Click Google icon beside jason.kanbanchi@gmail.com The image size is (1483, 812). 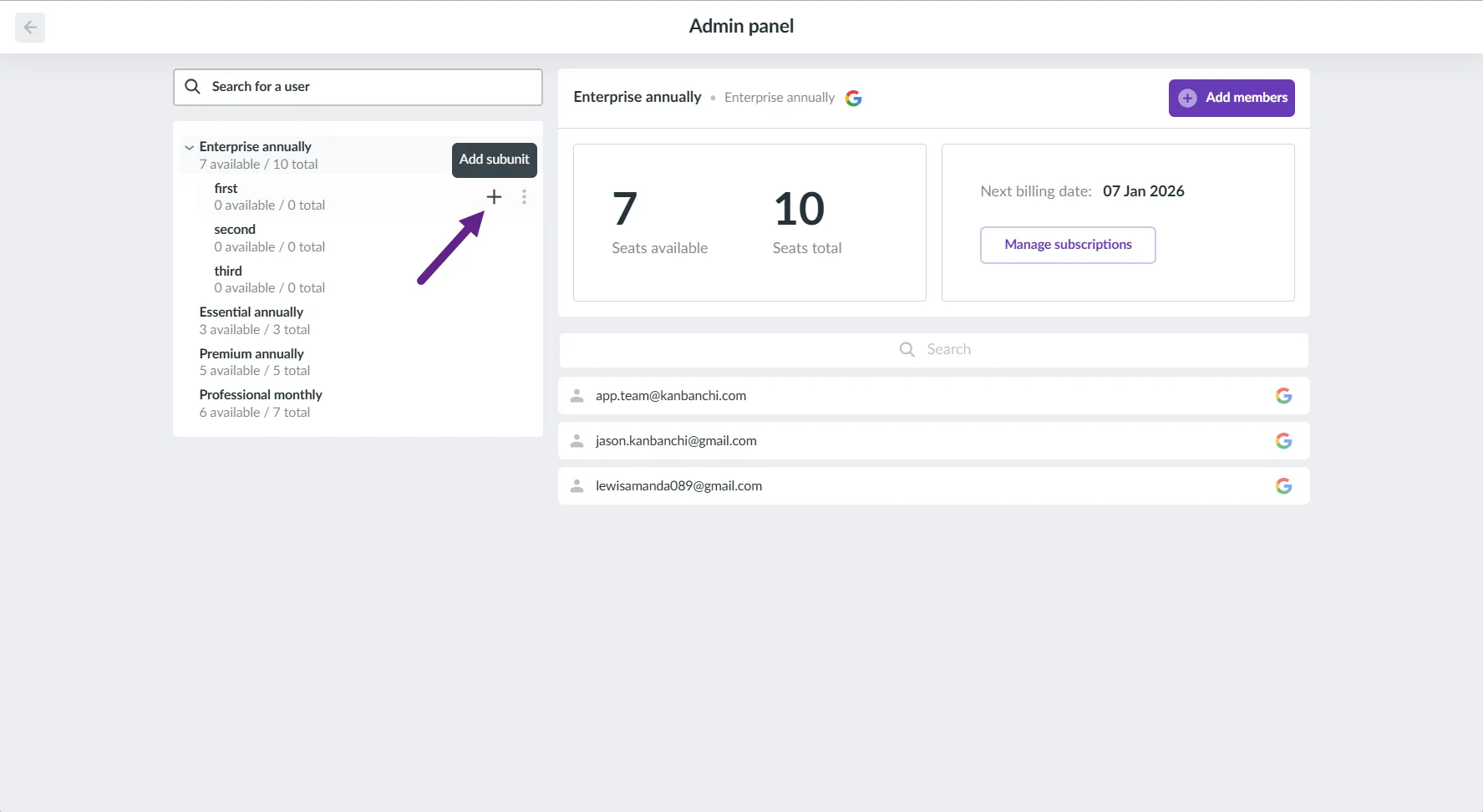(x=1283, y=441)
